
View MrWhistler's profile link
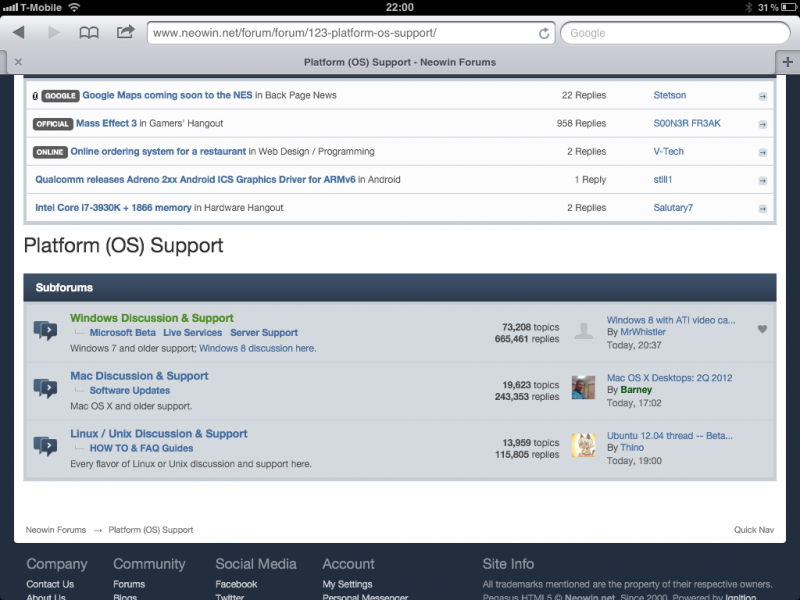point(643,332)
